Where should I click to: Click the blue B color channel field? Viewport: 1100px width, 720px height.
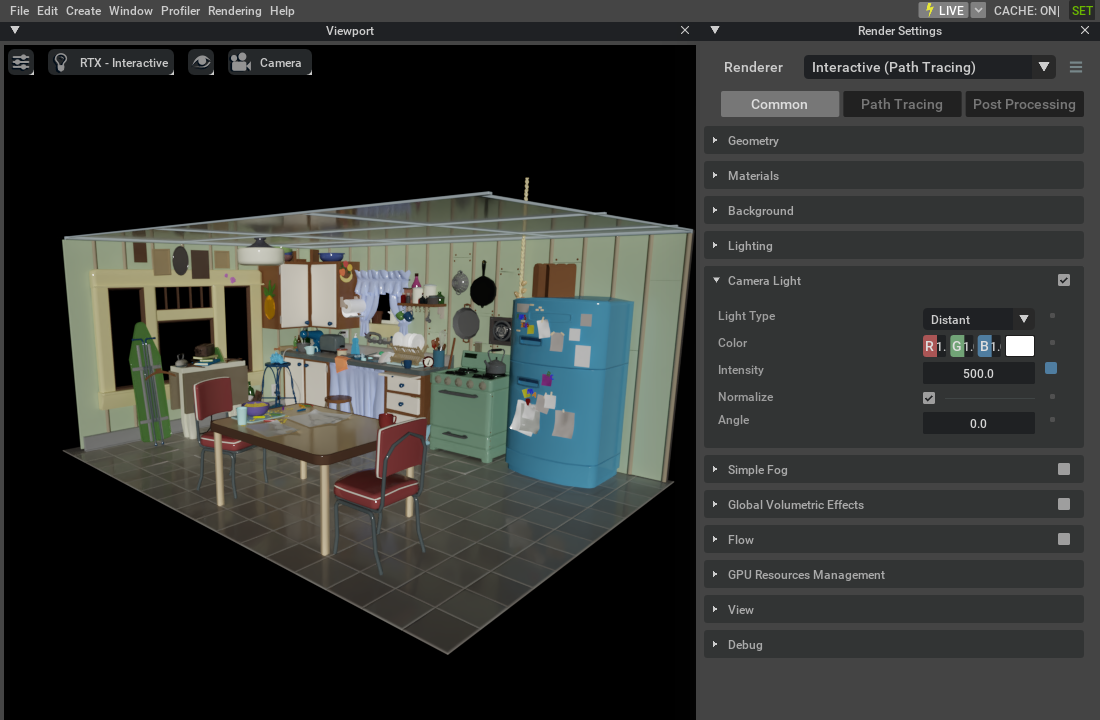989,346
